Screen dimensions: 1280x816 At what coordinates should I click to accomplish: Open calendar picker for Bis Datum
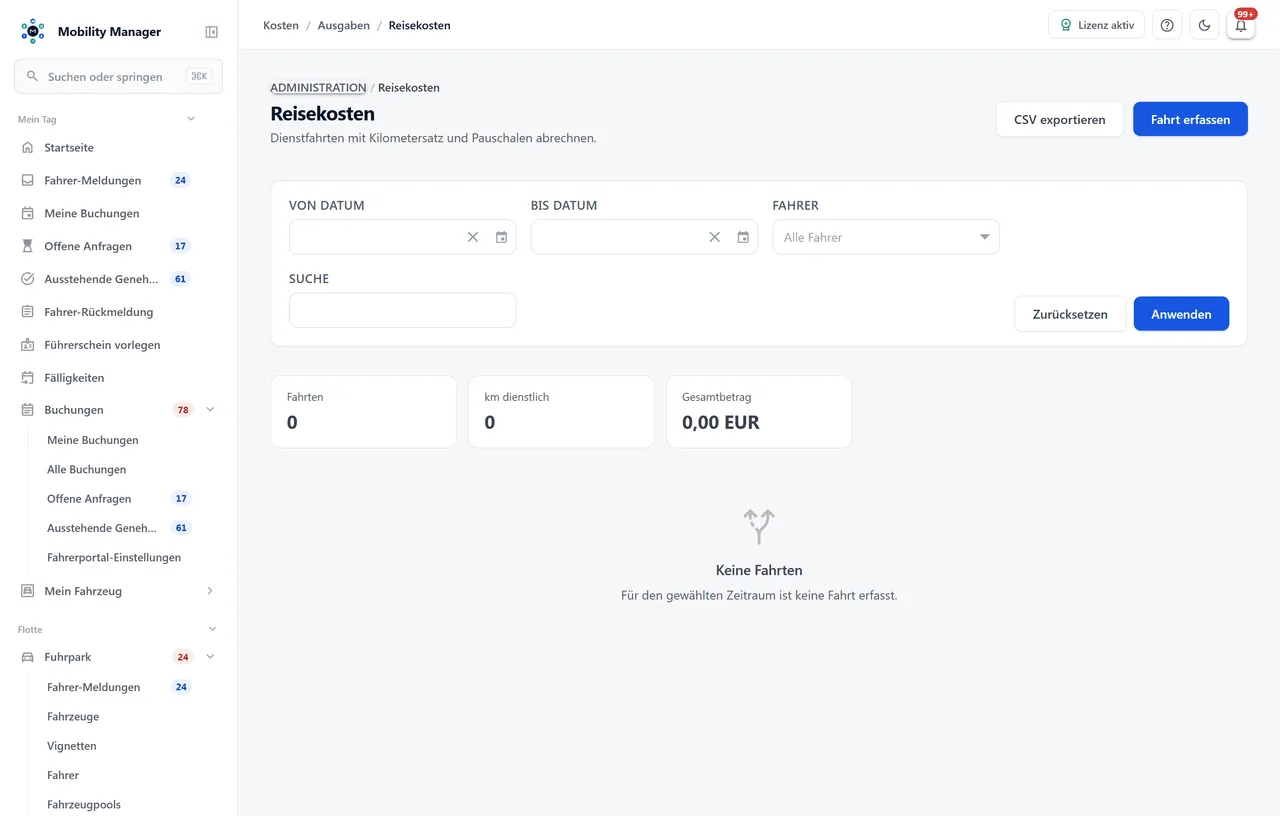pos(743,237)
